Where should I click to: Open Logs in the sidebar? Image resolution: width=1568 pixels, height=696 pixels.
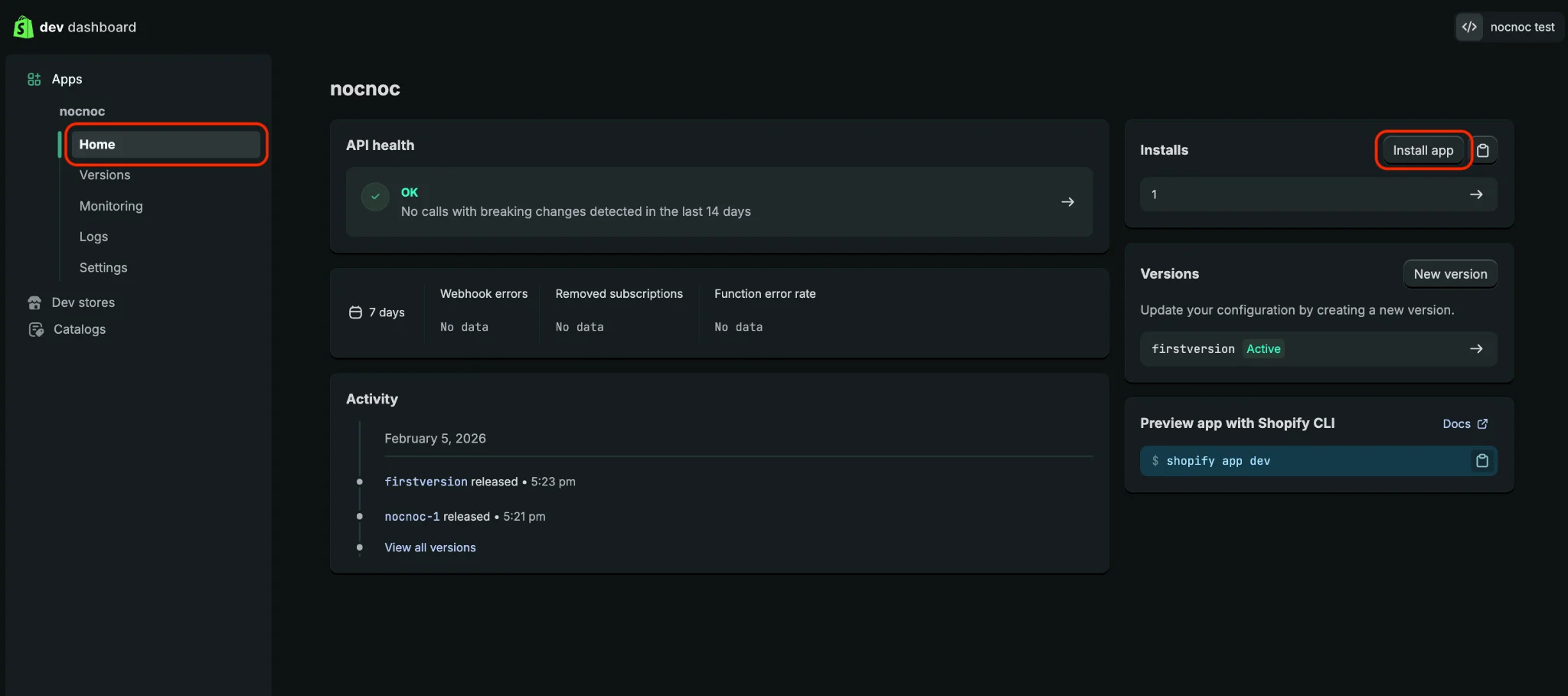coord(93,237)
